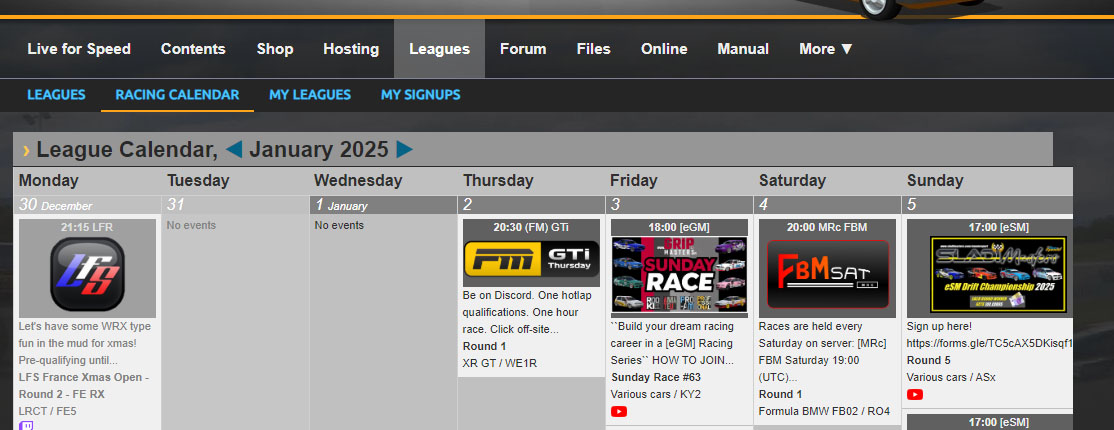This screenshot has height=430, width=1114.
Task: Open LFS France Xmas Open Round 2 link
Action: click(x=84, y=386)
